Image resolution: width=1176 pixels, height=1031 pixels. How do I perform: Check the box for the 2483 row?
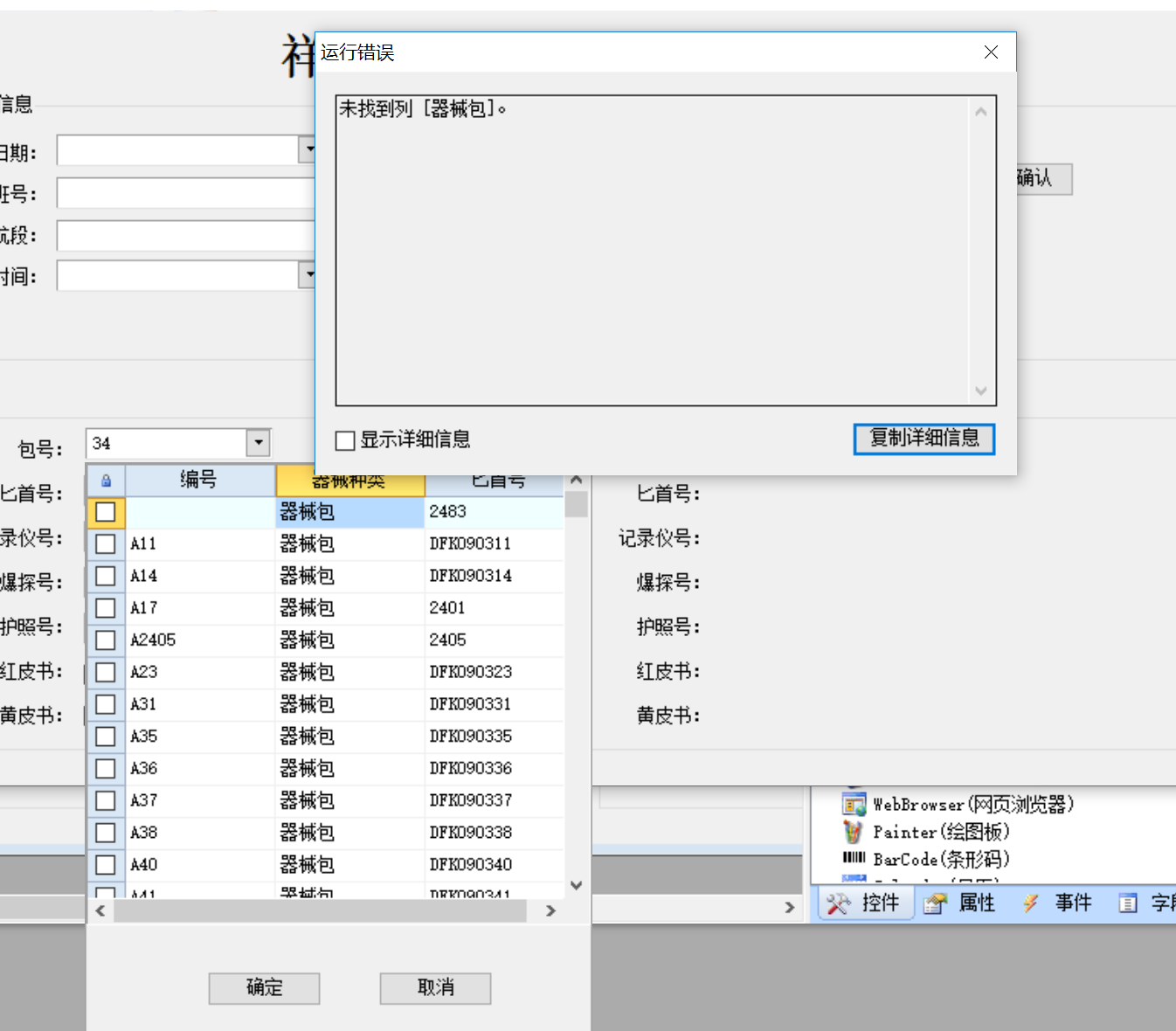click(x=106, y=512)
